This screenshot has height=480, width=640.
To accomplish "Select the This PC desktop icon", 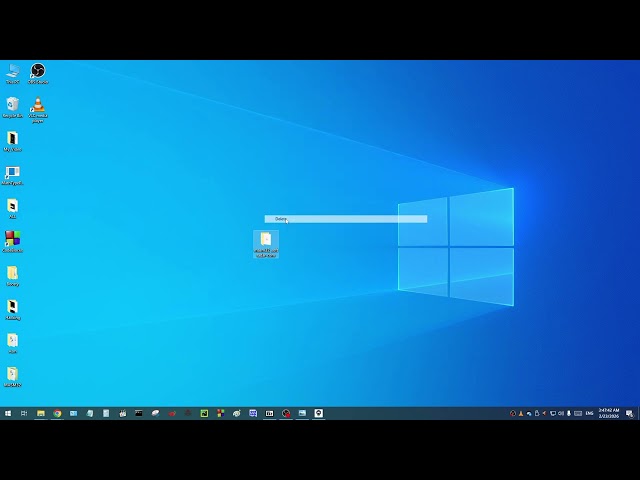I will click(13, 73).
